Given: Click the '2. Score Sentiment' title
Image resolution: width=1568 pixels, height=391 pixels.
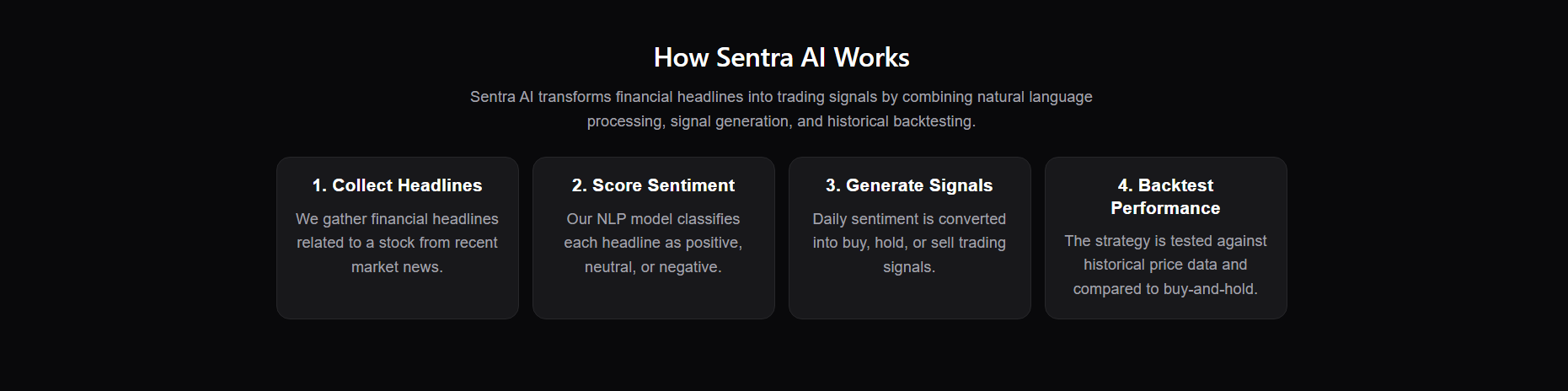Looking at the screenshot, I should click(654, 185).
